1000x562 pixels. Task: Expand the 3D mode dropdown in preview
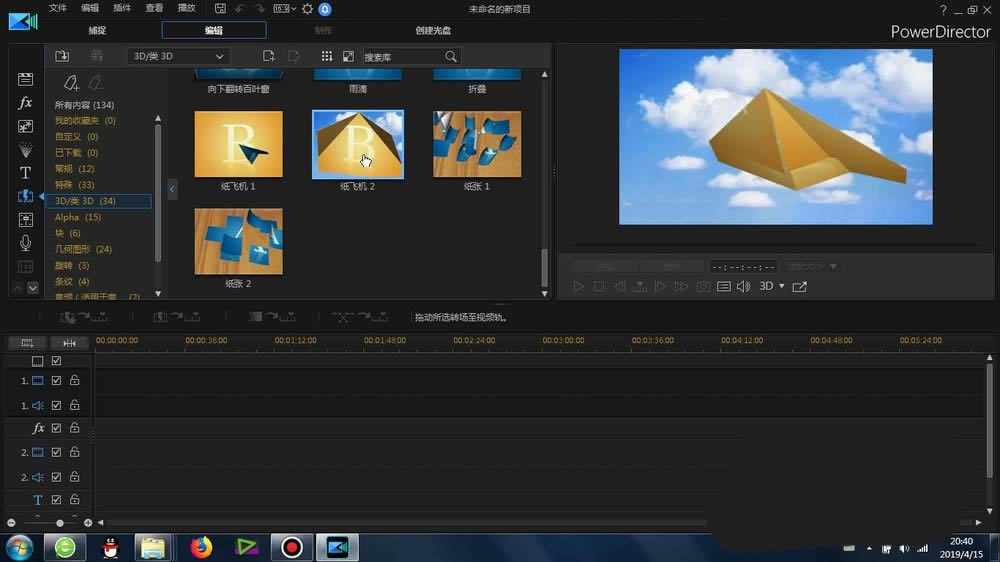(x=781, y=287)
